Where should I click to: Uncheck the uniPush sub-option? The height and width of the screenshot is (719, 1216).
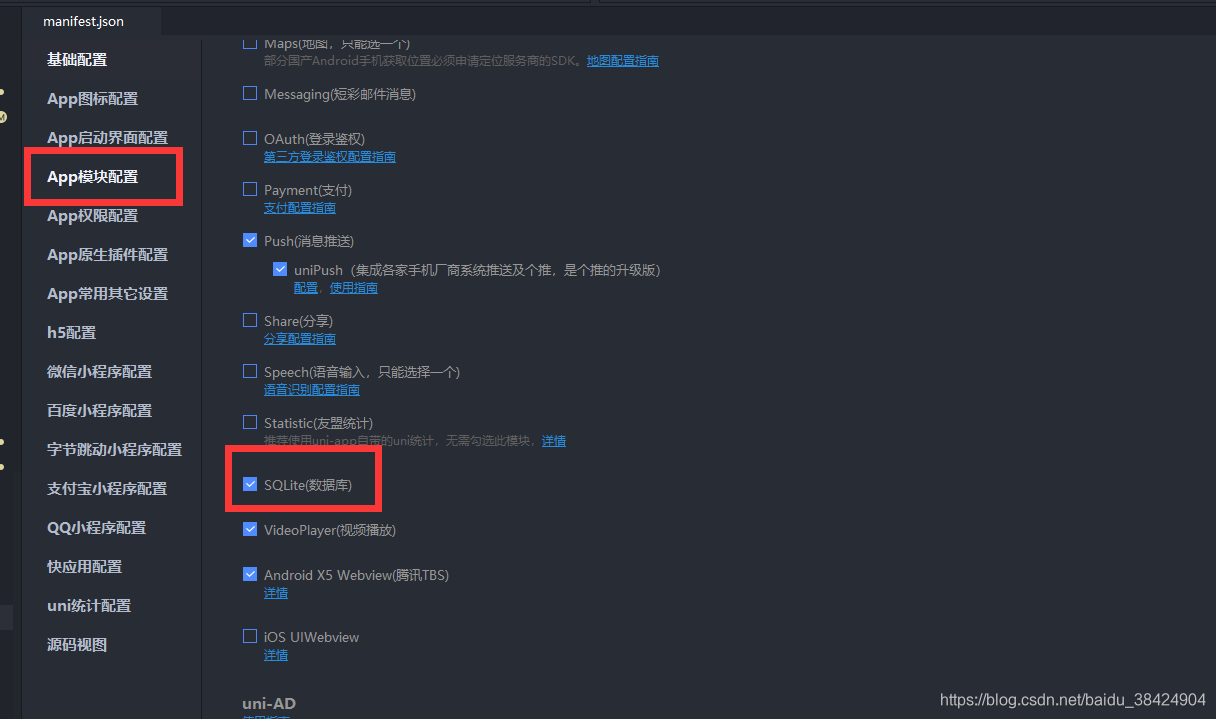click(x=280, y=269)
